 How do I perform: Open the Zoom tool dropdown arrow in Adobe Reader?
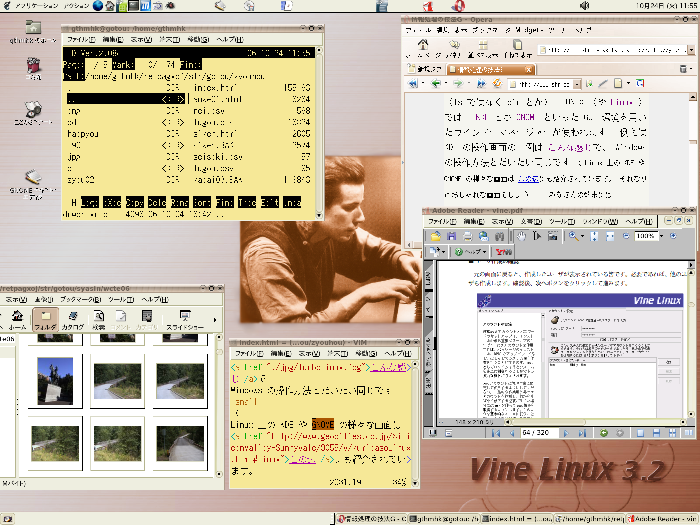pos(582,236)
